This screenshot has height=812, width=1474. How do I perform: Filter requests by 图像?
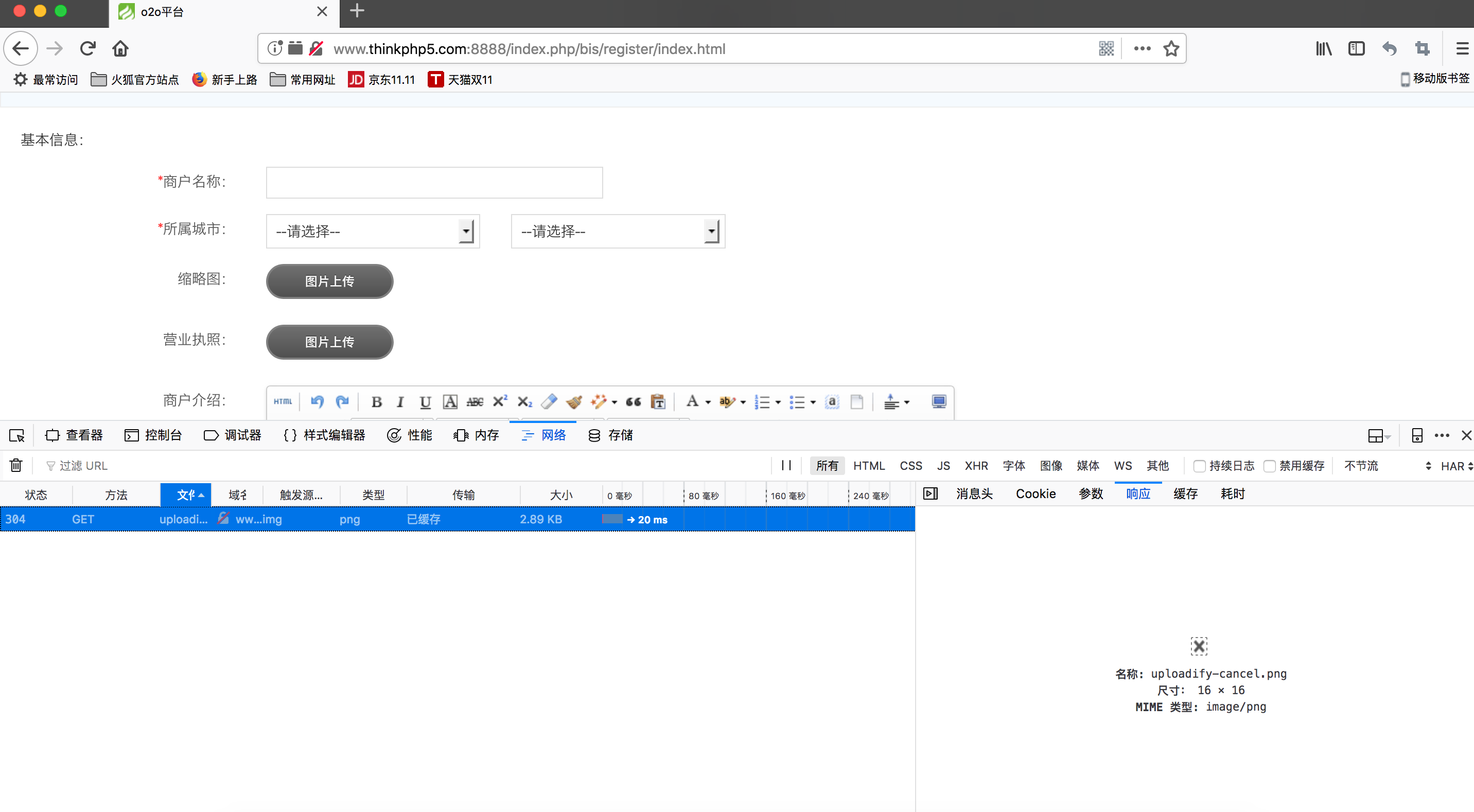[x=1051, y=466]
